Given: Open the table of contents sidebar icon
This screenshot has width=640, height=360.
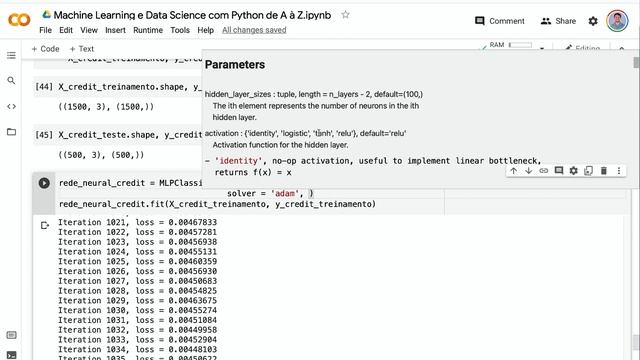Looking at the screenshot, I should point(11,55).
